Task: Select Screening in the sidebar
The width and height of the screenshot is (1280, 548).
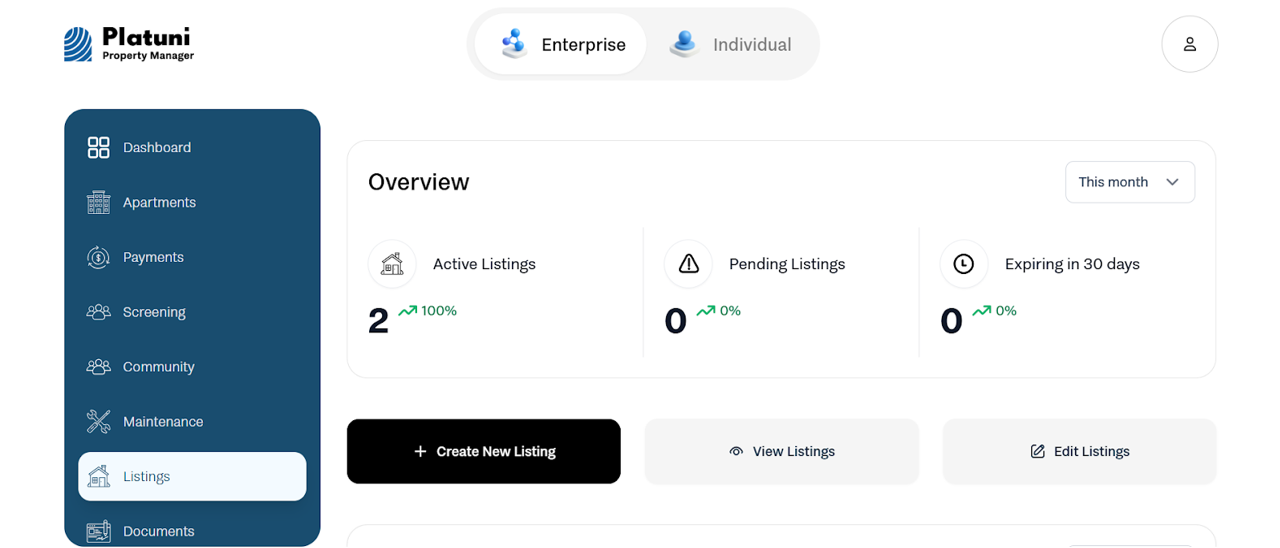Action: click(x=192, y=312)
